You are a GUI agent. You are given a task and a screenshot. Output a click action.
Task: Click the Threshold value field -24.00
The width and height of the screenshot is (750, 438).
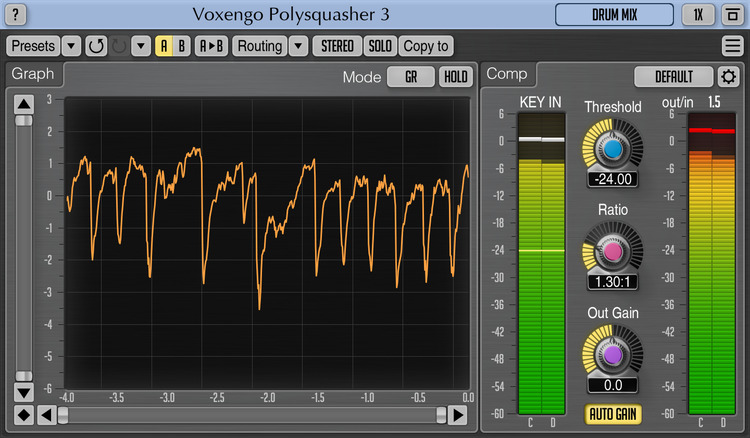pos(613,179)
